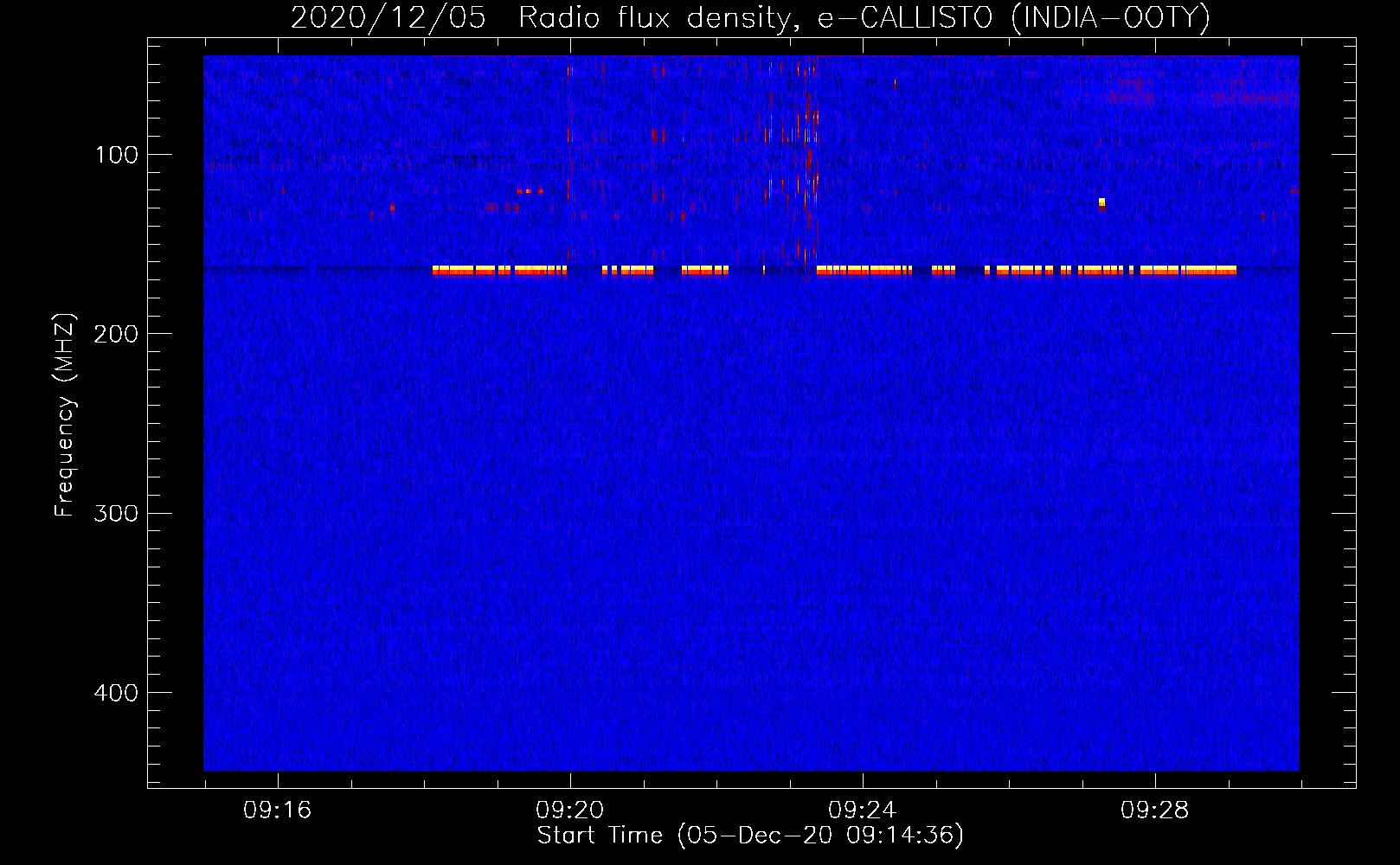
Task: Click the 300 frequency tick label
Action: coord(117,513)
